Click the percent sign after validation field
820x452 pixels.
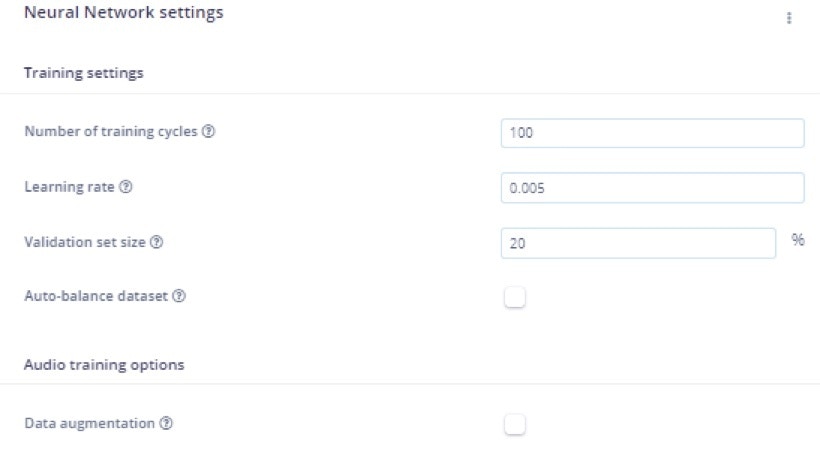pyautogui.click(x=798, y=241)
